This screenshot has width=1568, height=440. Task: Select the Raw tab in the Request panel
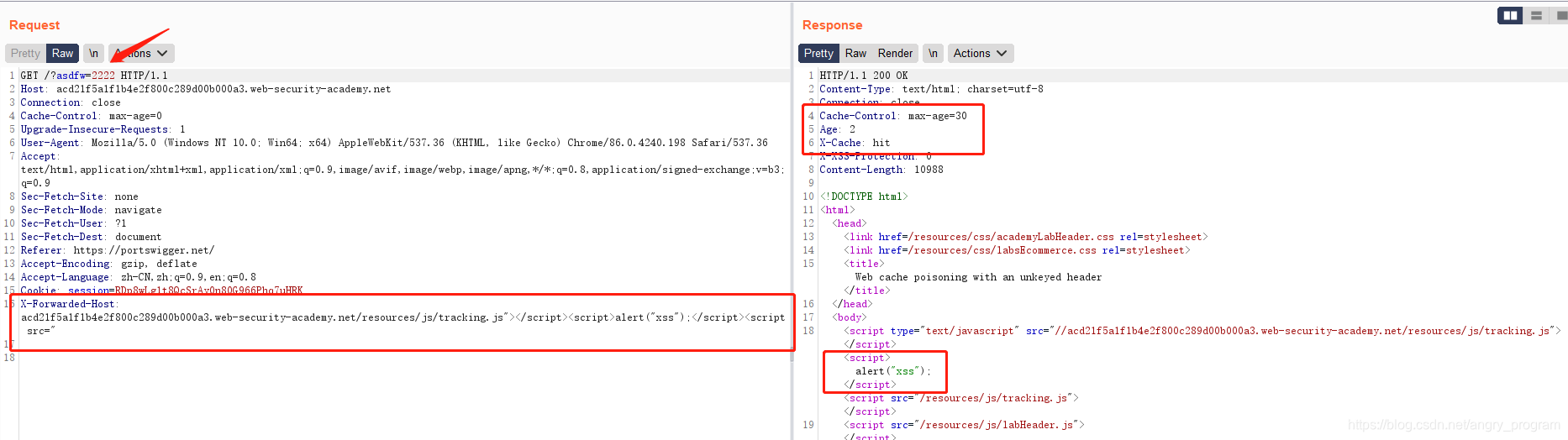pos(62,53)
